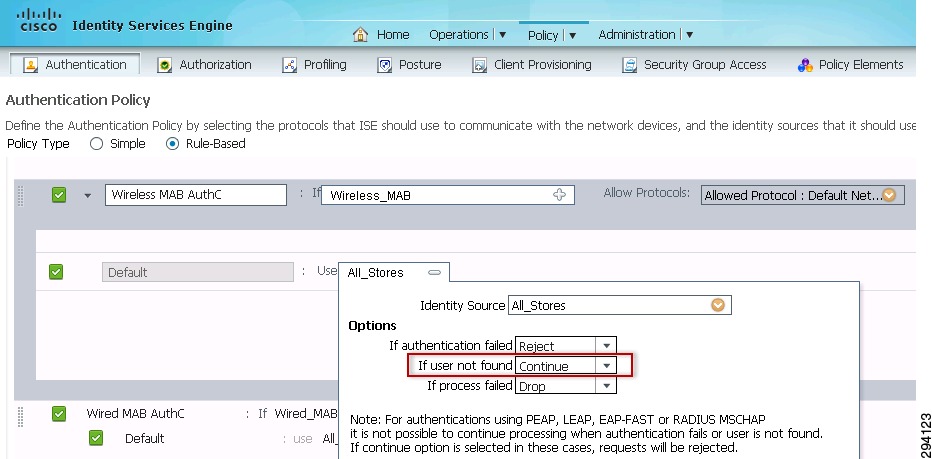The width and height of the screenshot is (932, 459).
Task: Switch to the Client Provisioning tab
Action: click(532, 64)
